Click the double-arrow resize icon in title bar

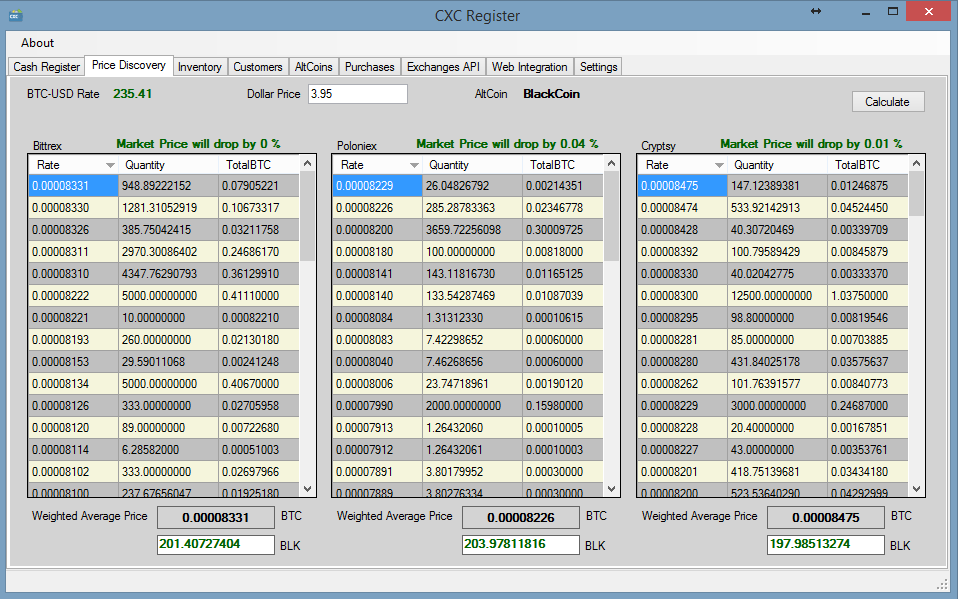(x=816, y=11)
